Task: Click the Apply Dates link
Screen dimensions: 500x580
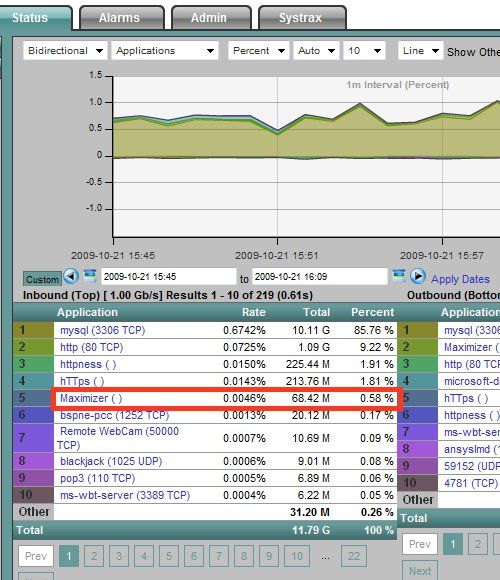Action: pos(460,279)
